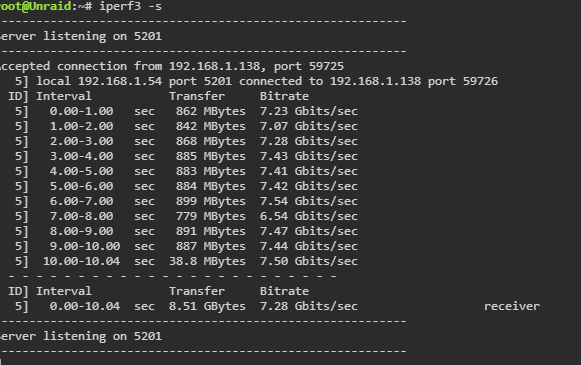Click the first Bitrate column header
This screenshot has width=581, height=365.
[284, 96]
